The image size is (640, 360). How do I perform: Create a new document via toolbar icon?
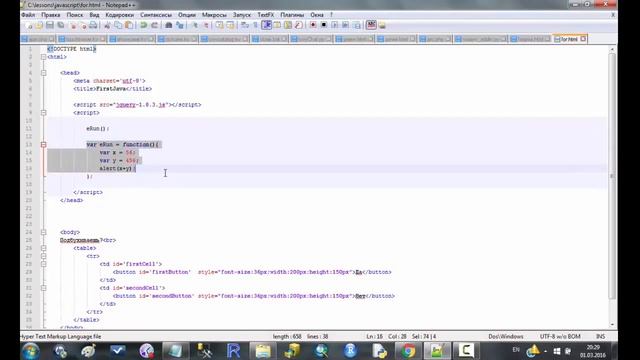[x=29, y=25]
